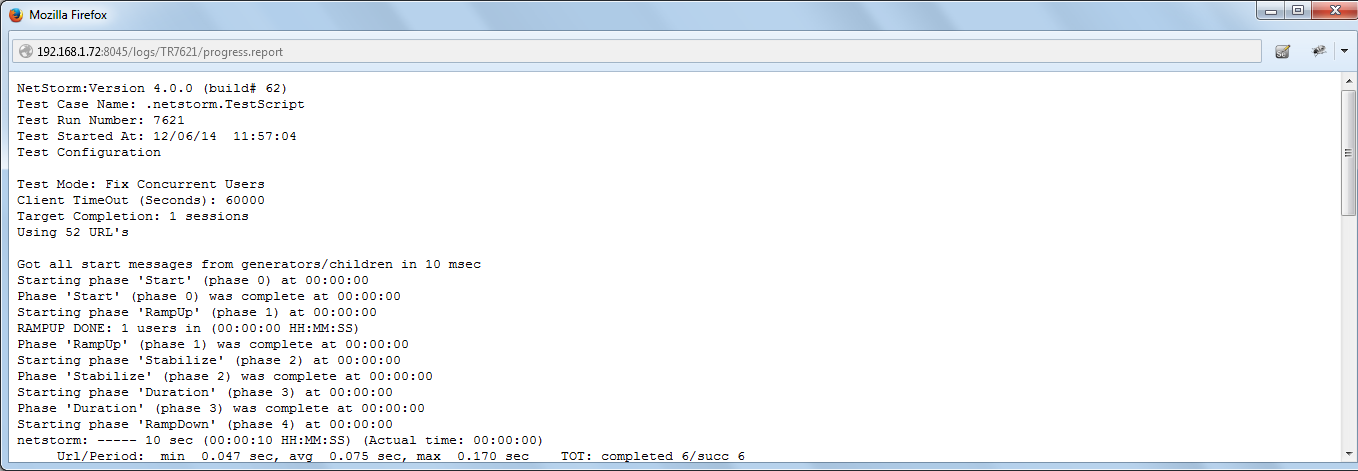Click 'Starting phase 'Start' (phase 0)' line
This screenshot has height=471, width=1358.
193,280
